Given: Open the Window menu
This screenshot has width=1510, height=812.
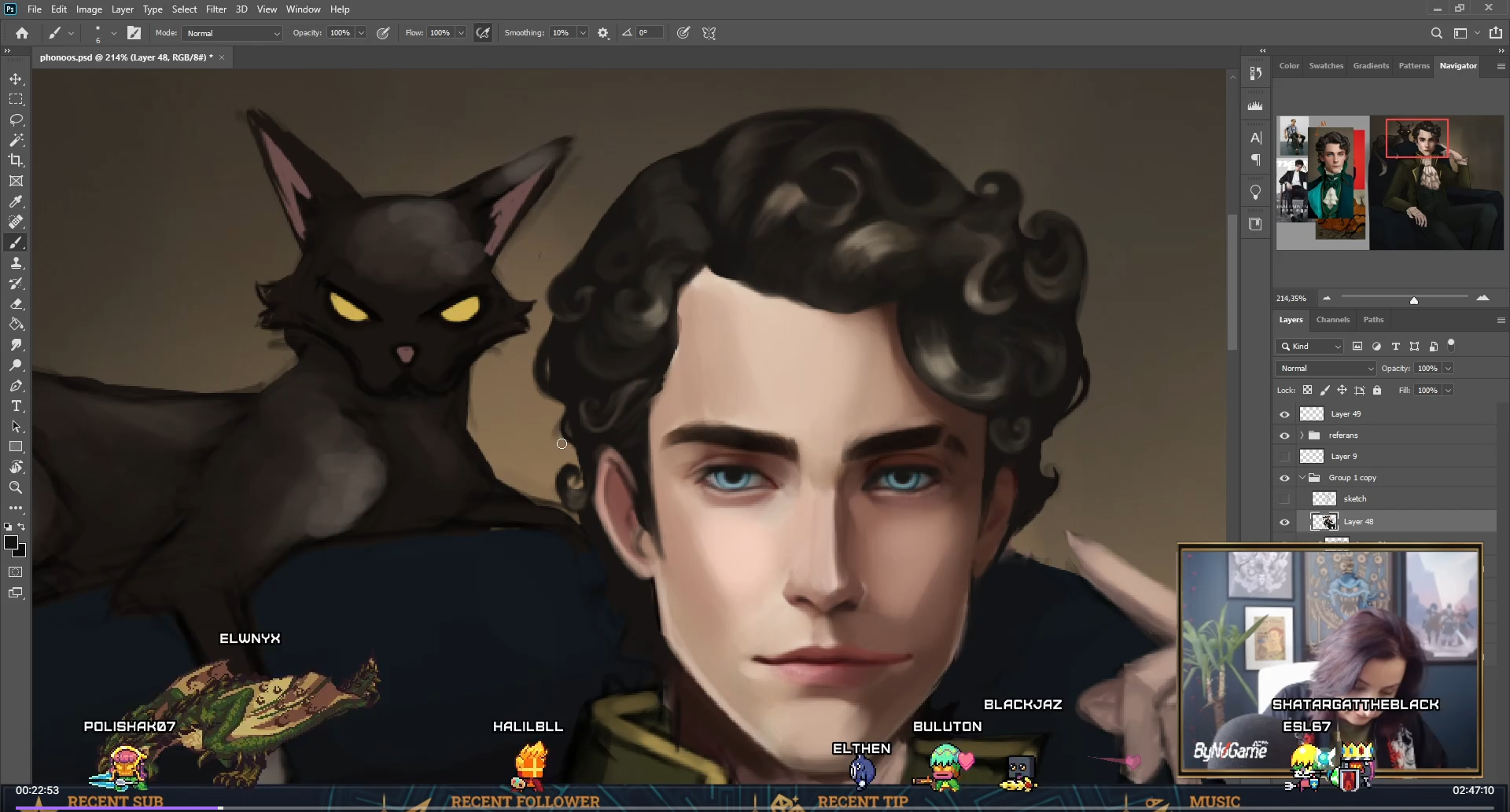Looking at the screenshot, I should click(303, 9).
